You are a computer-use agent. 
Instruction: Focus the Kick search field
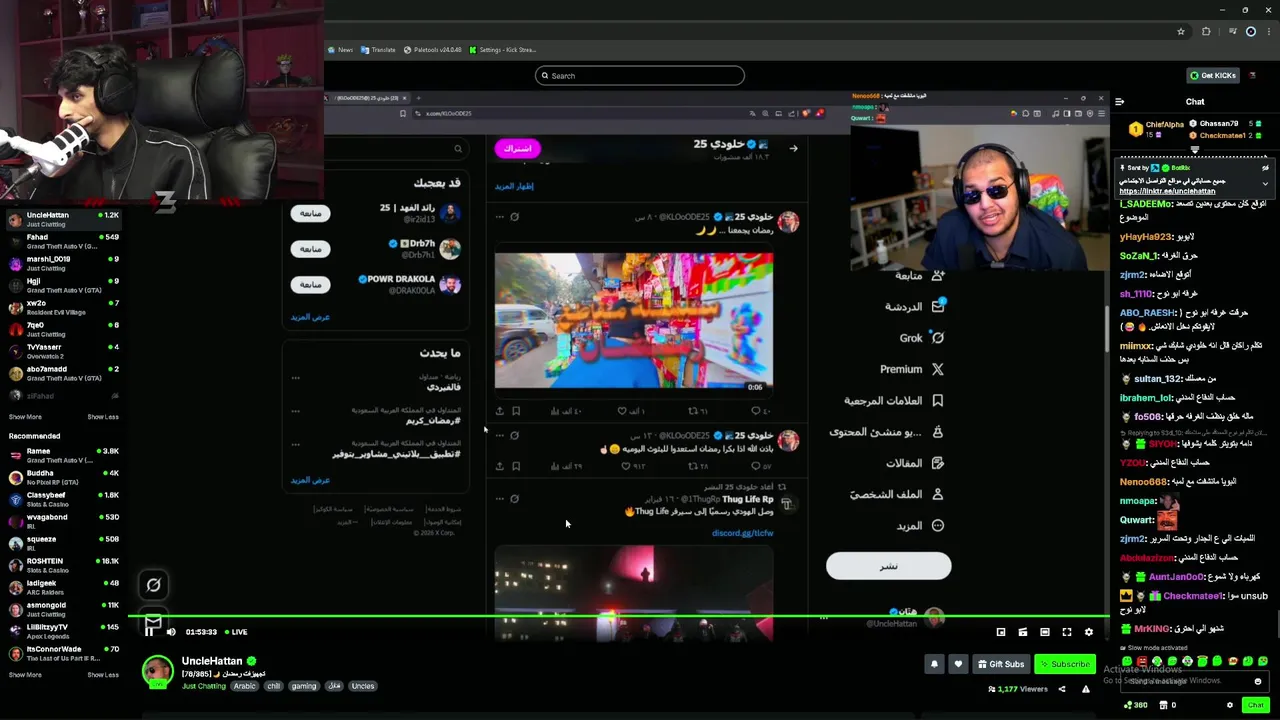640,75
